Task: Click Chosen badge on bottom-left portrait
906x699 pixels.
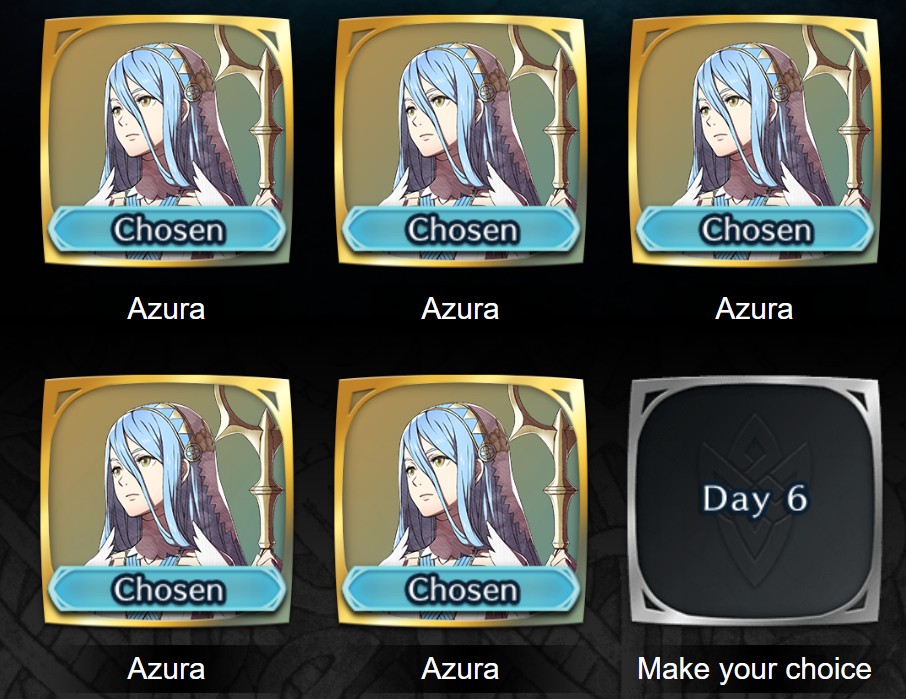Action: 166,590
